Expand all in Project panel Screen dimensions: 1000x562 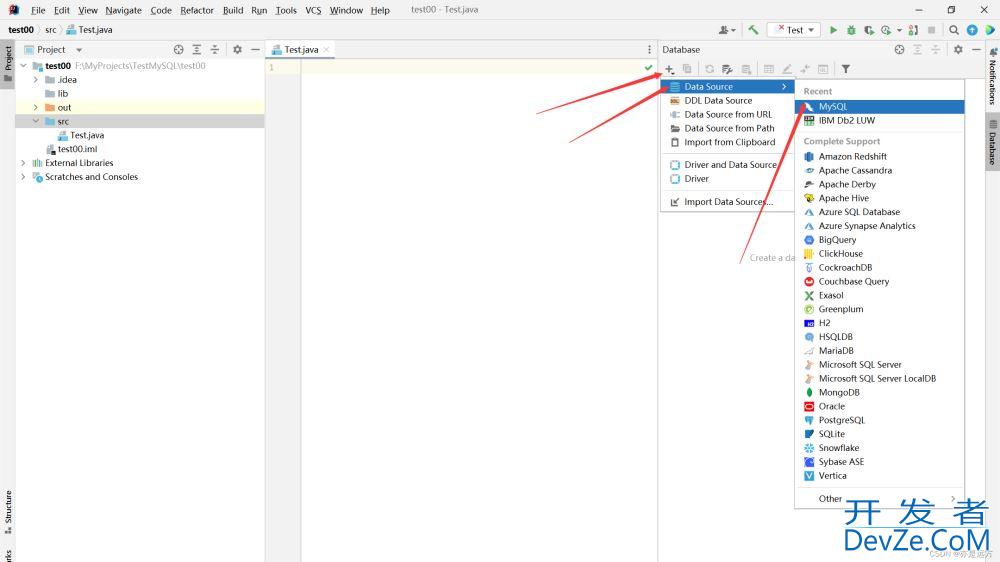[196, 49]
